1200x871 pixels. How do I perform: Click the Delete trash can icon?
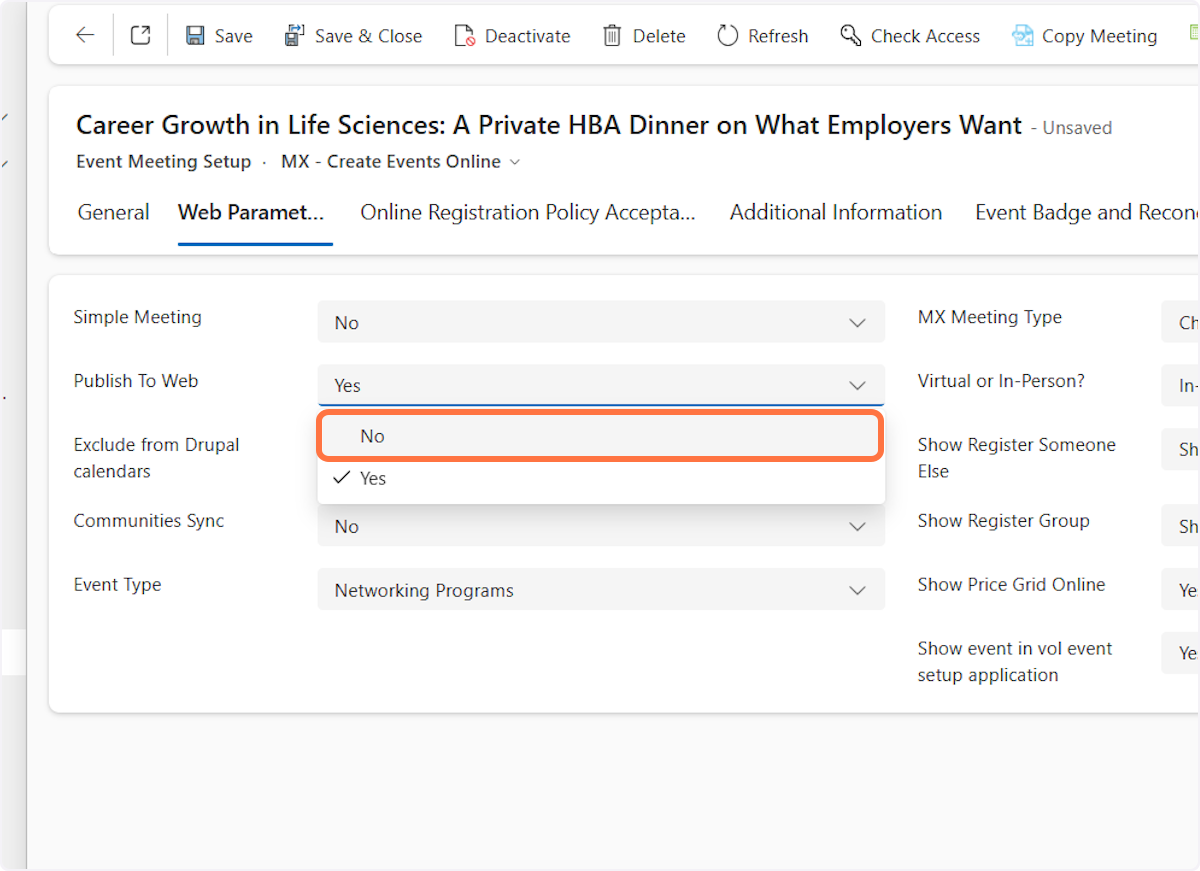pyautogui.click(x=612, y=36)
